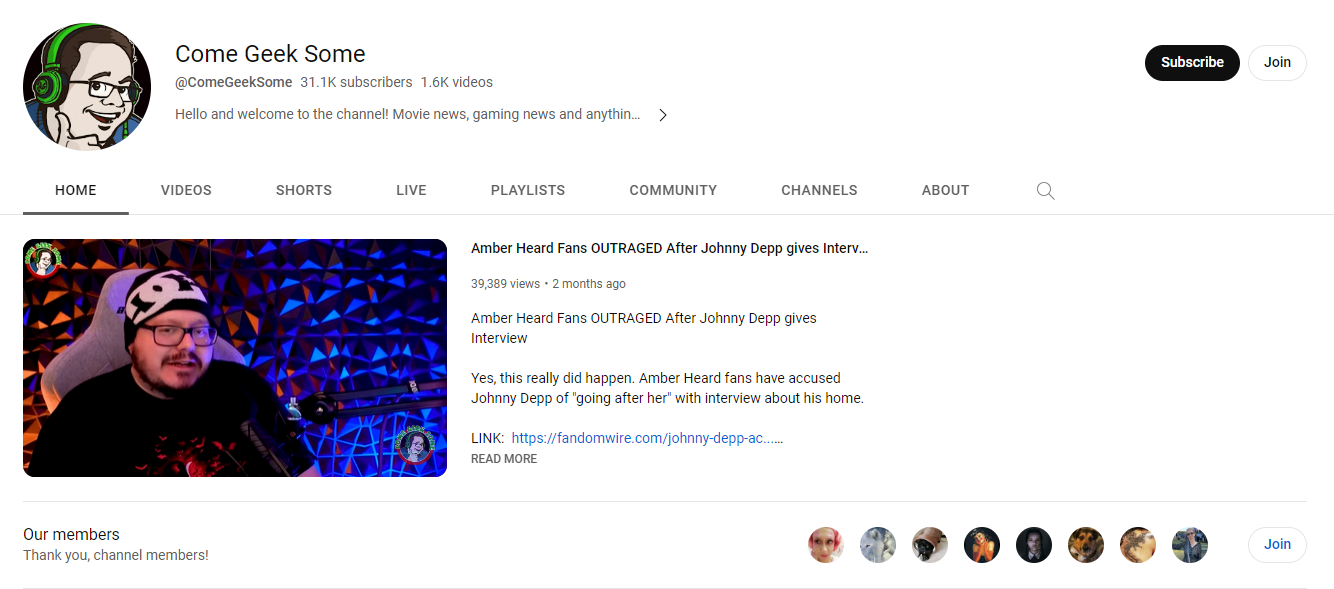Click the Join button in Our members row

pos(1277,545)
